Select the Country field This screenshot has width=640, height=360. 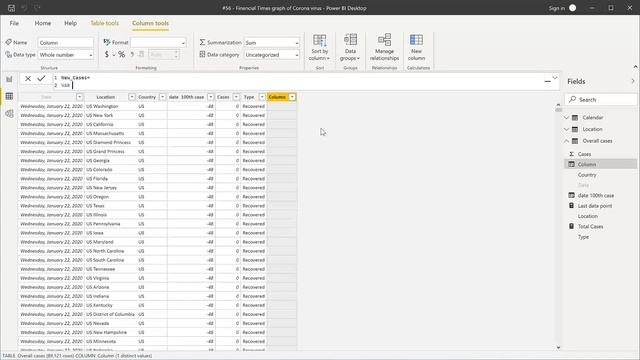pos(587,175)
